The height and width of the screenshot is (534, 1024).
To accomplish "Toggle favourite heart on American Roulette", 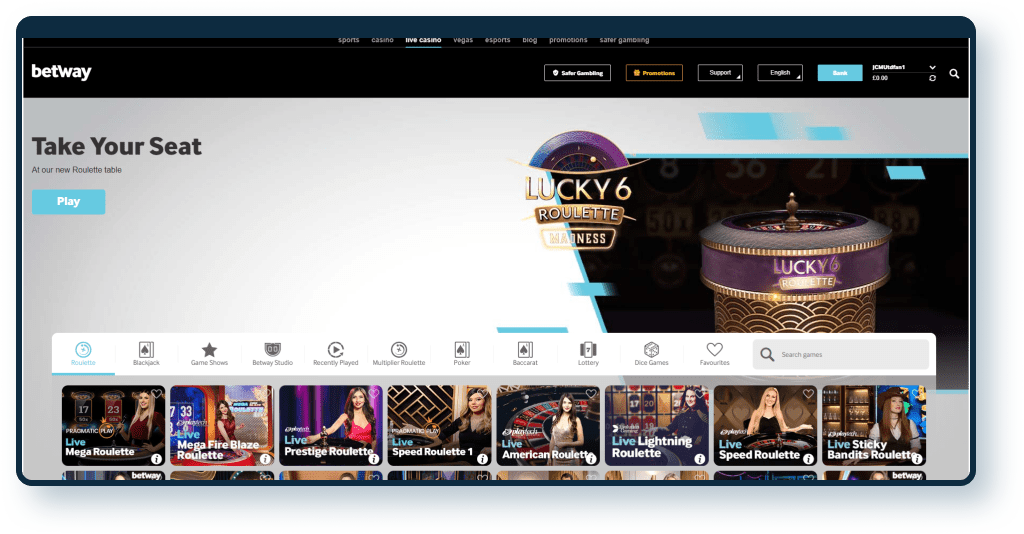I will (x=591, y=393).
